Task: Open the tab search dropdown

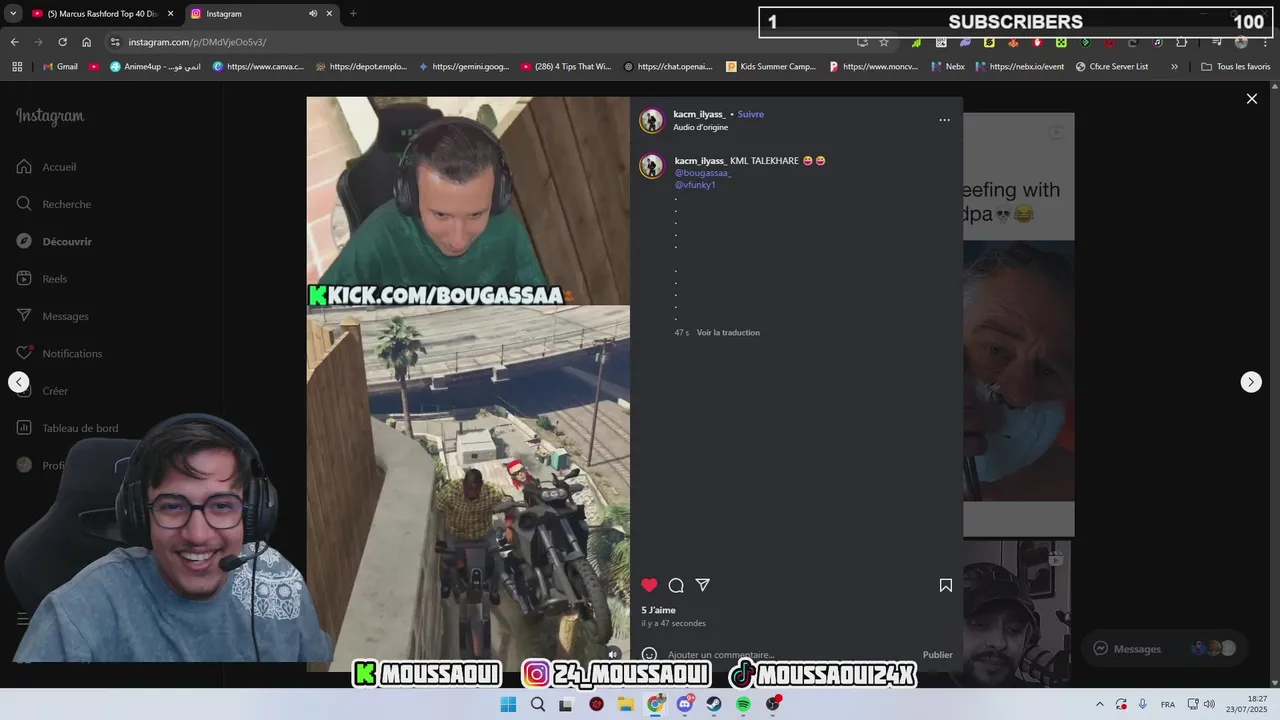Action: pos(12,14)
